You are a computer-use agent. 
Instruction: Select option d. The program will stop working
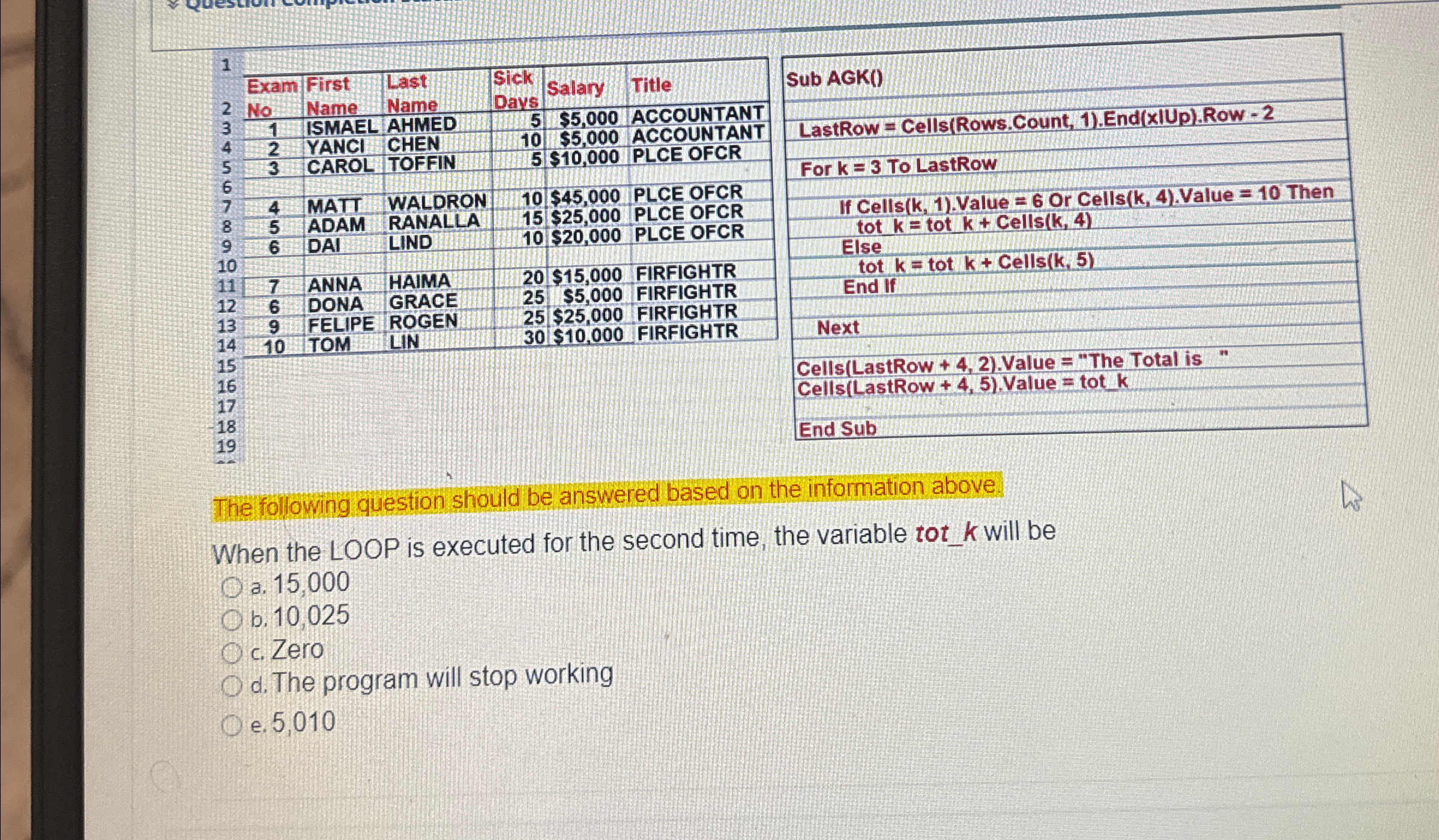(x=231, y=685)
